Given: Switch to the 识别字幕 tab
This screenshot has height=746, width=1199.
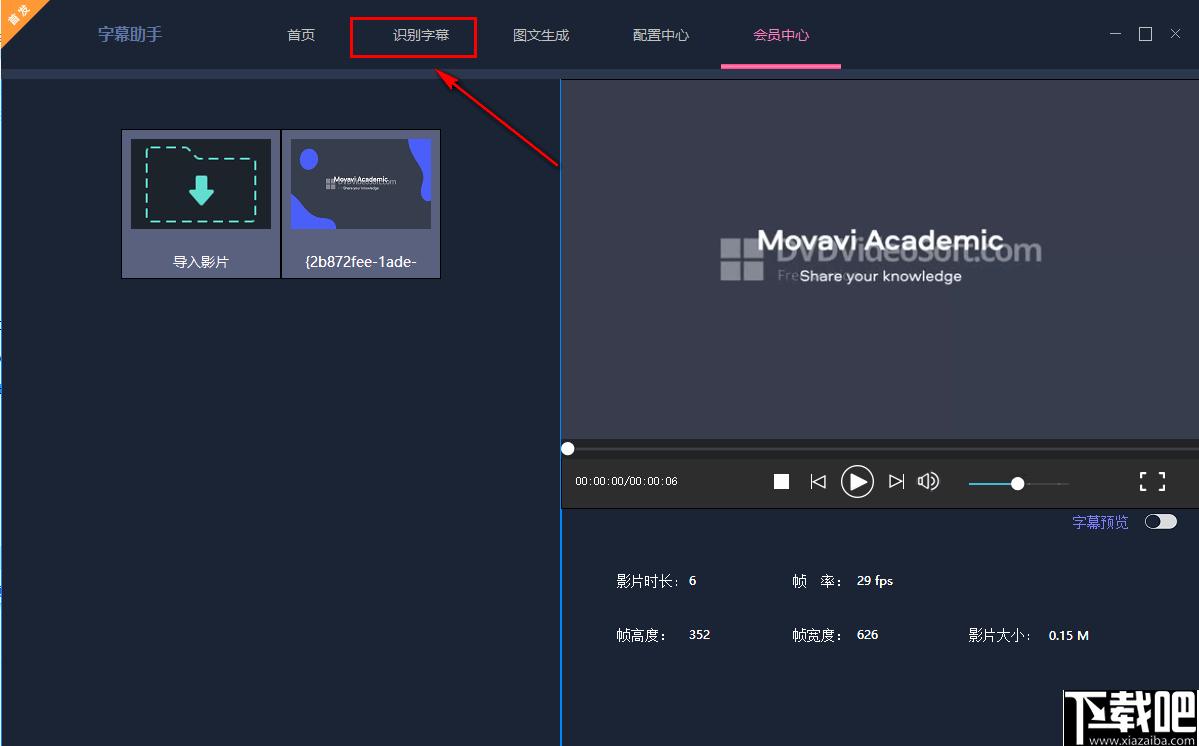Looking at the screenshot, I should 421,35.
